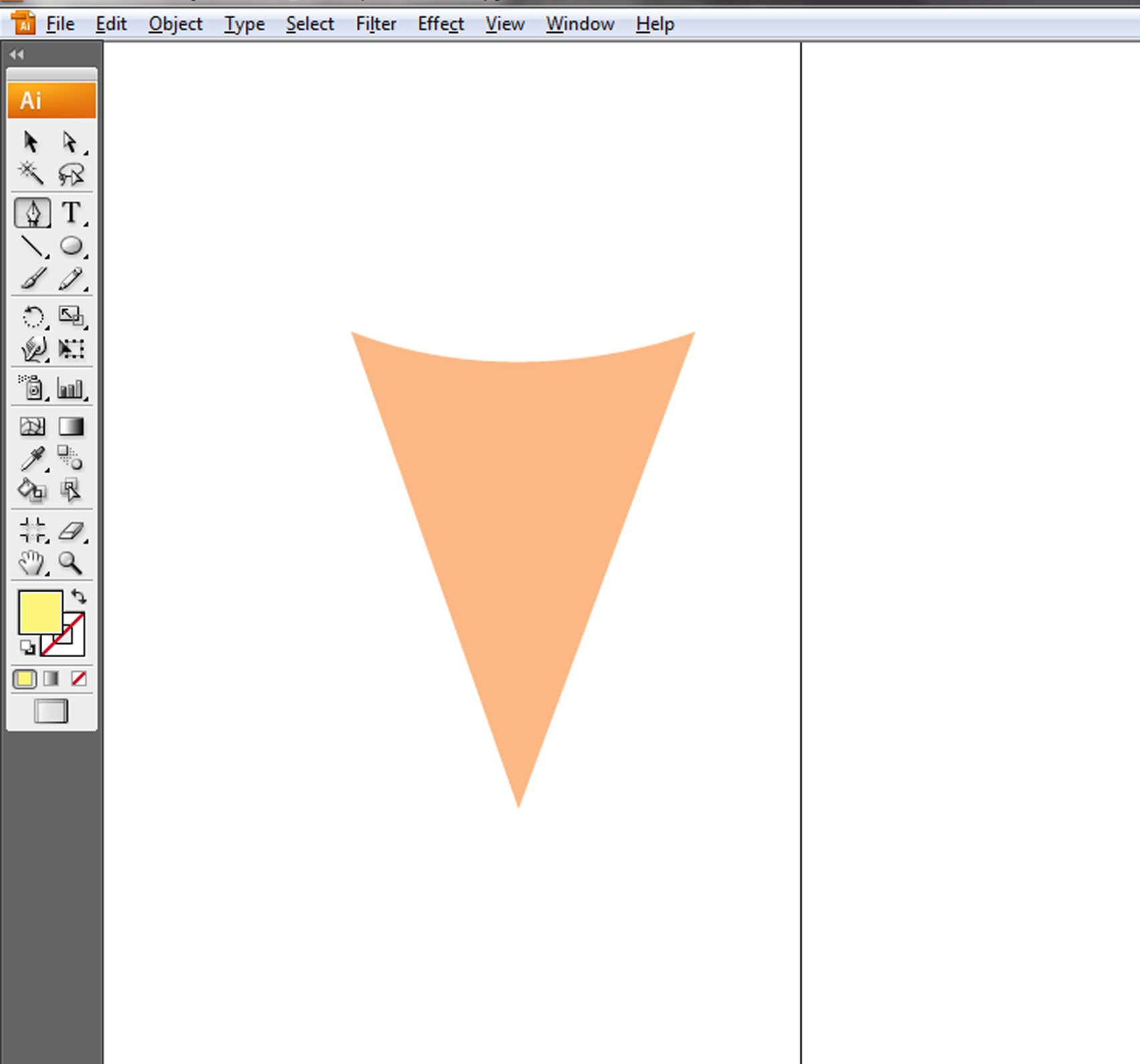Screen dimensions: 1140x1064
Task: Switch paint mode to Color
Action: (25, 679)
